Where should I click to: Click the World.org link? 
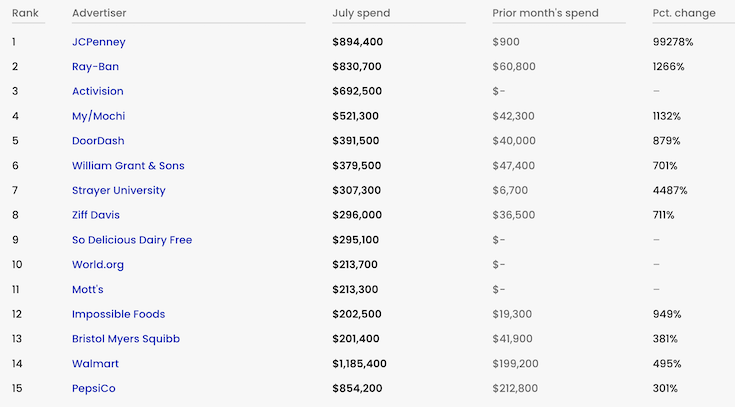(x=98, y=265)
